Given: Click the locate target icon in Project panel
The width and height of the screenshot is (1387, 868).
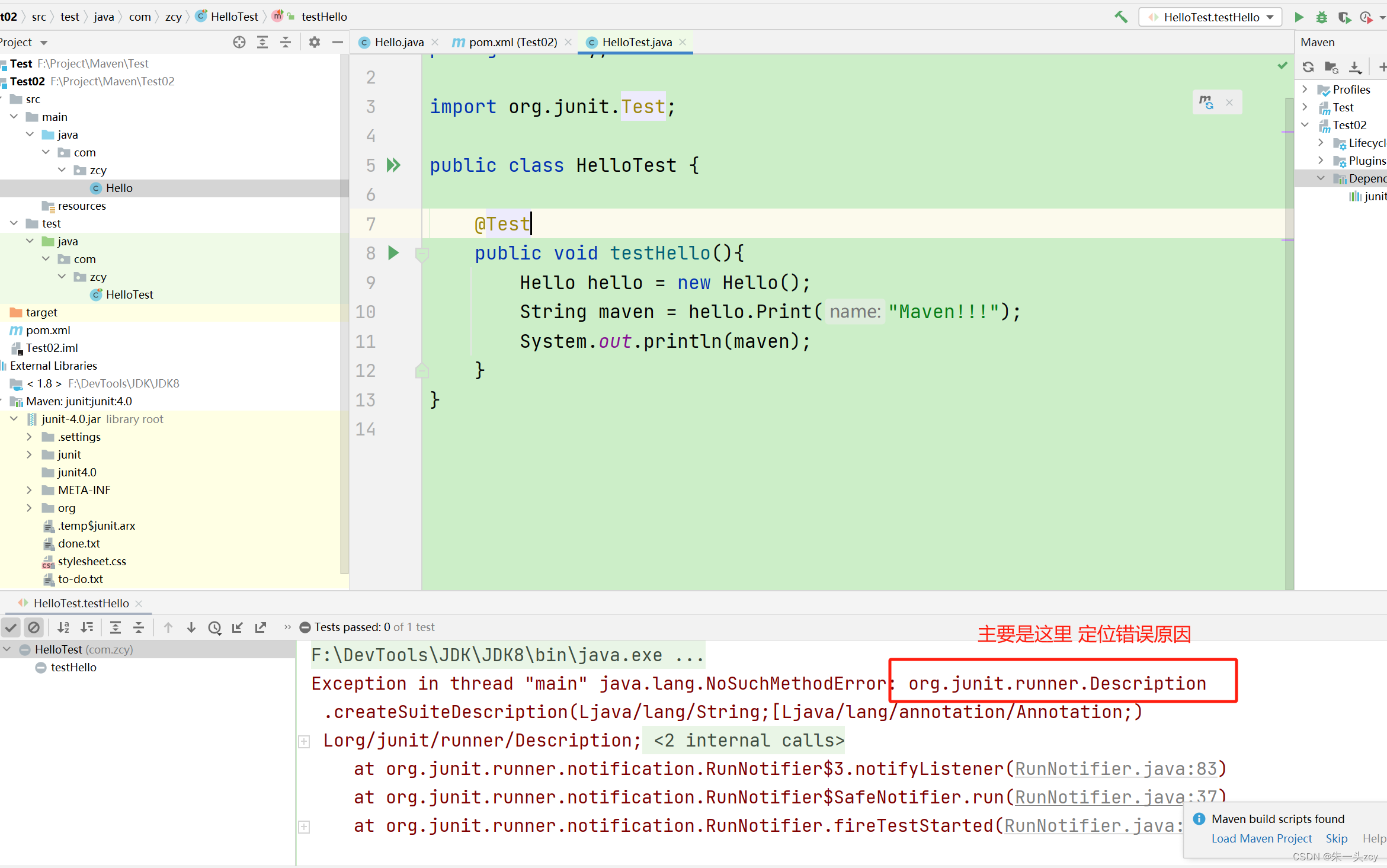Looking at the screenshot, I should (x=239, y=42).
